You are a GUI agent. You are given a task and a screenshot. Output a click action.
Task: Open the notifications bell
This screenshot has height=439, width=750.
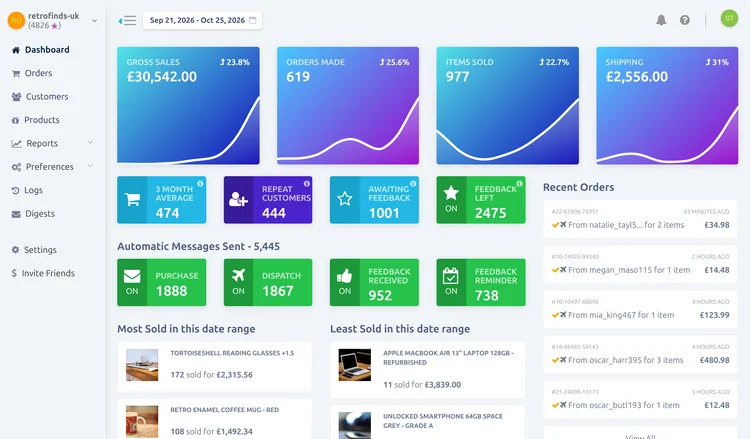[x=661, y=20]
